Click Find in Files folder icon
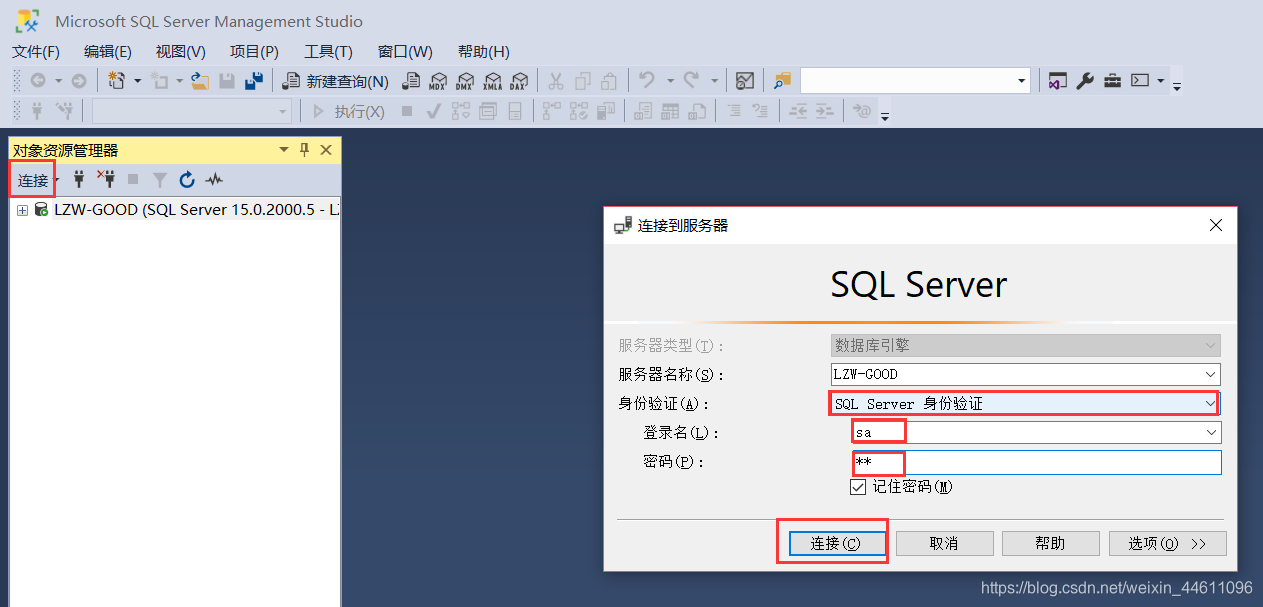The width and height of the screenshot is (1263, 607). (782, 81)
